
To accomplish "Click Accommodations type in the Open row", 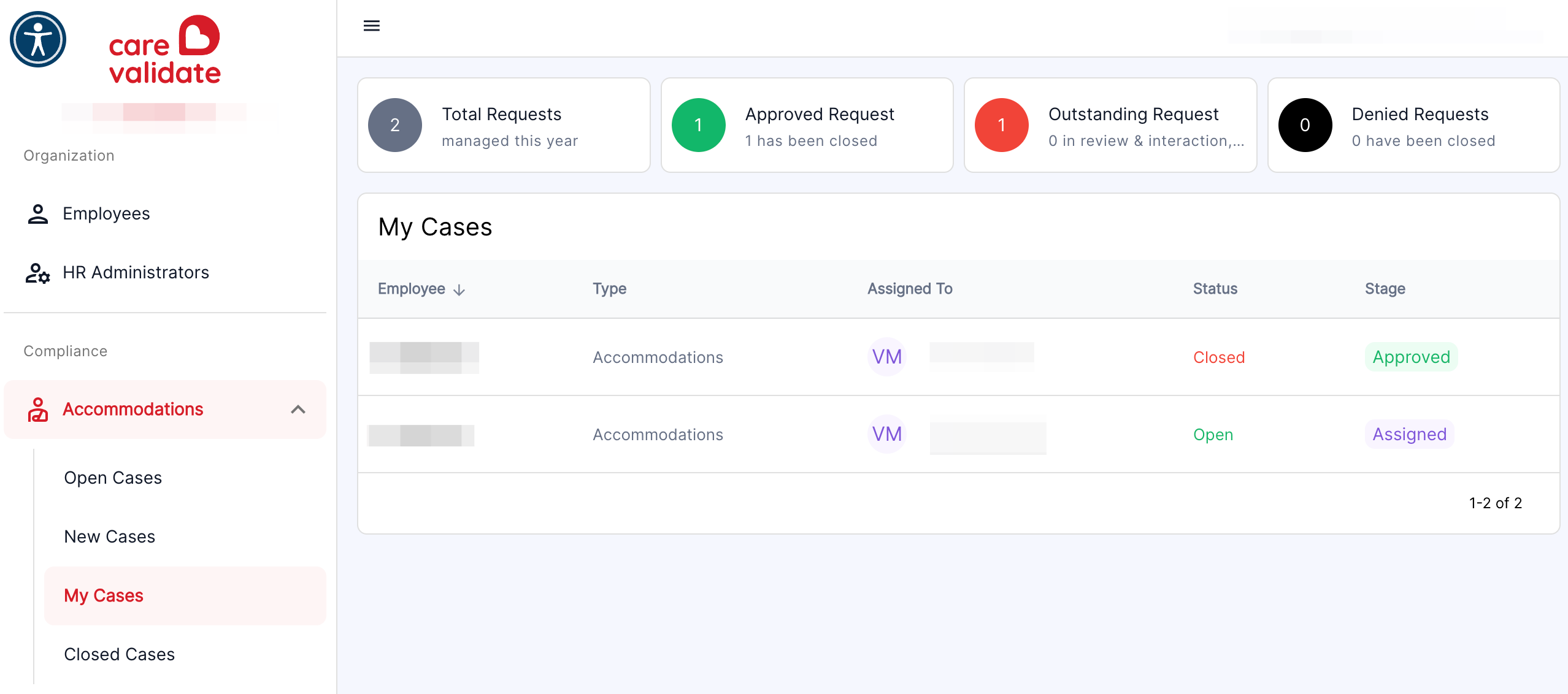I will [658, 435].
